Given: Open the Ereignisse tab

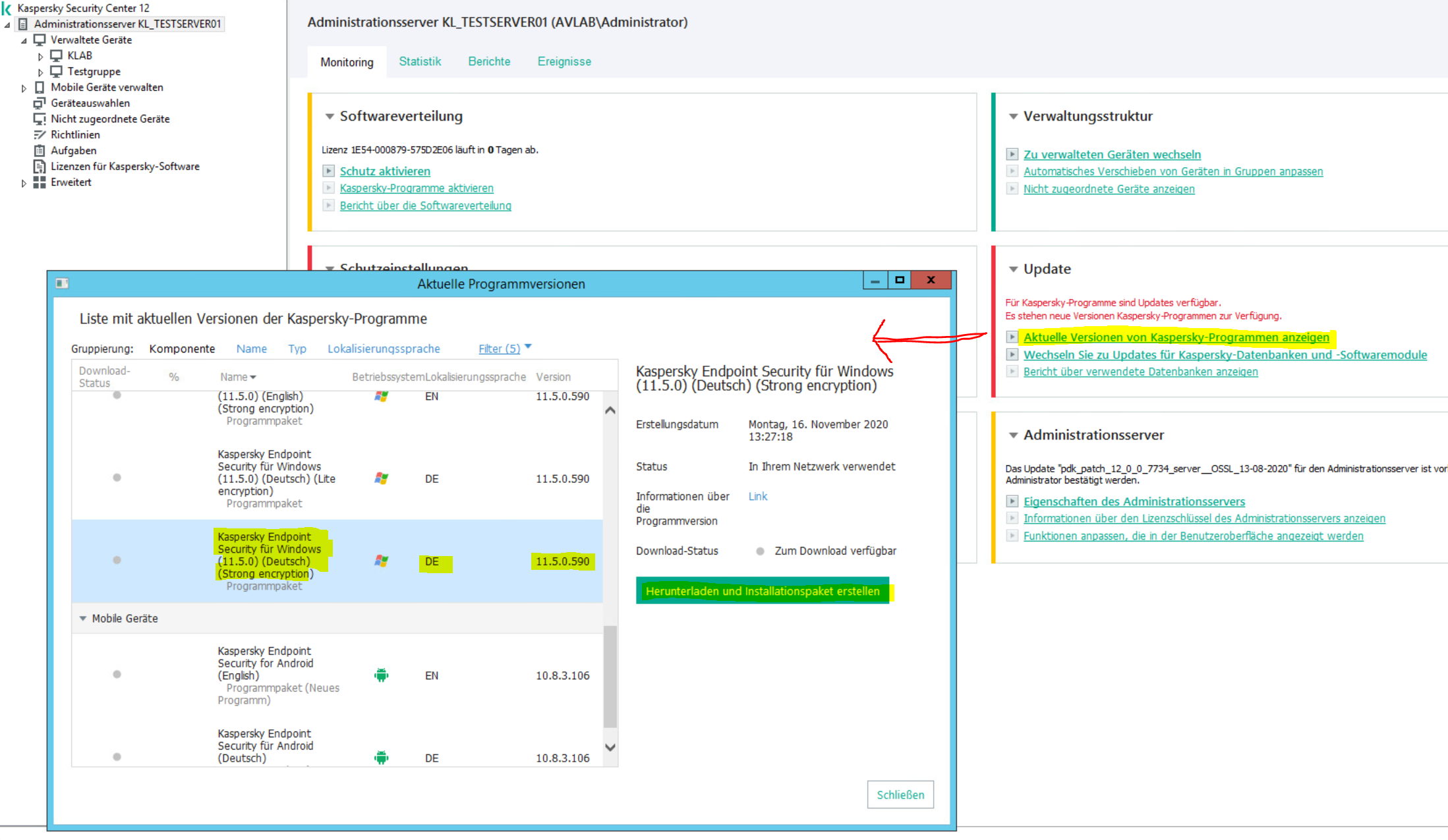Looking at the screenshot, I should coord(564,61).
